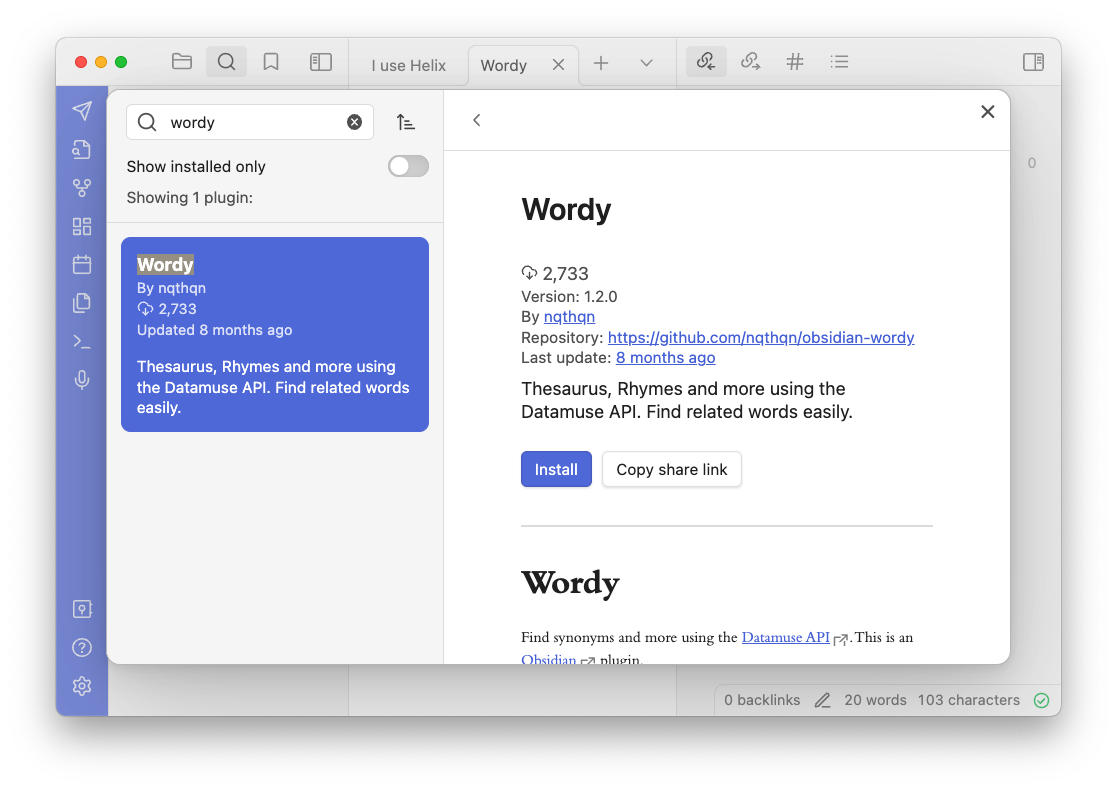Expand the tab list chevron
The width and height of the screenshot is (1117, 790).
[646, 63]
